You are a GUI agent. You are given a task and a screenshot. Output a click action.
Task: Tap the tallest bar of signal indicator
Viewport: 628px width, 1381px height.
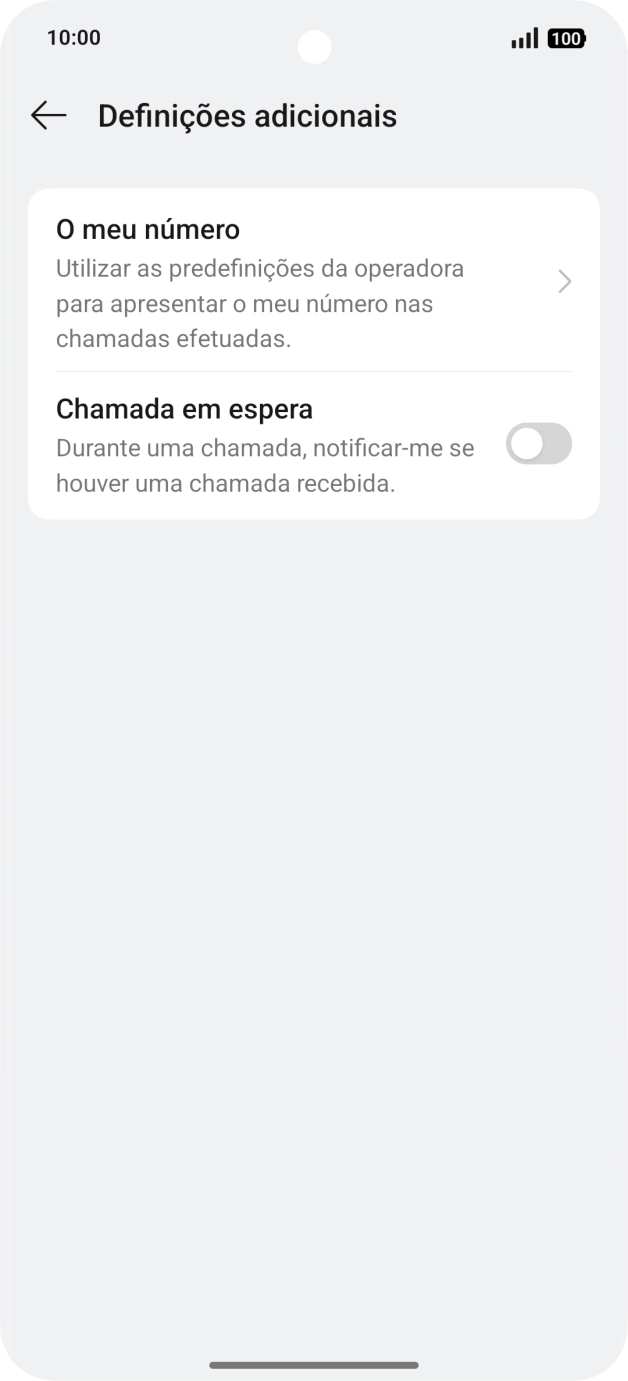(535, 37)
